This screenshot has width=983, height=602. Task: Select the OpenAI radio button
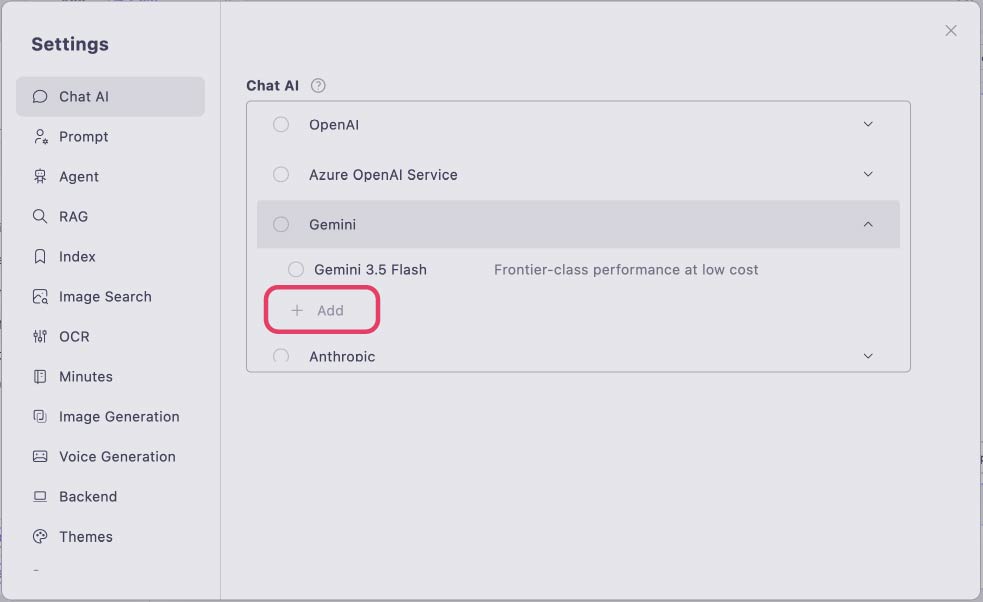click(281, 124)
